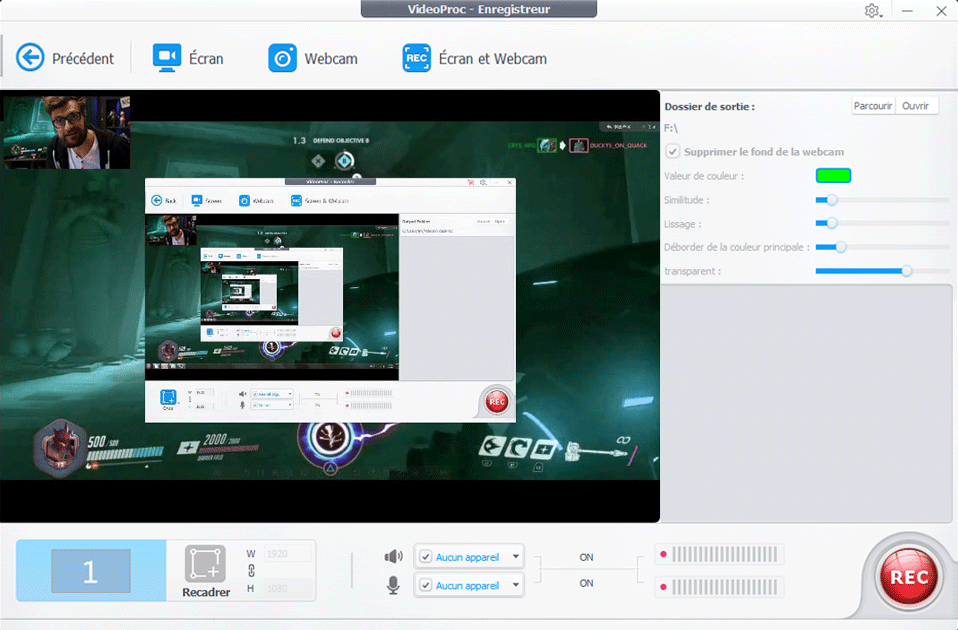Viewport: 958px width, 630px height.
Task: Open the settings gear menu
Action: click(872, 11)
